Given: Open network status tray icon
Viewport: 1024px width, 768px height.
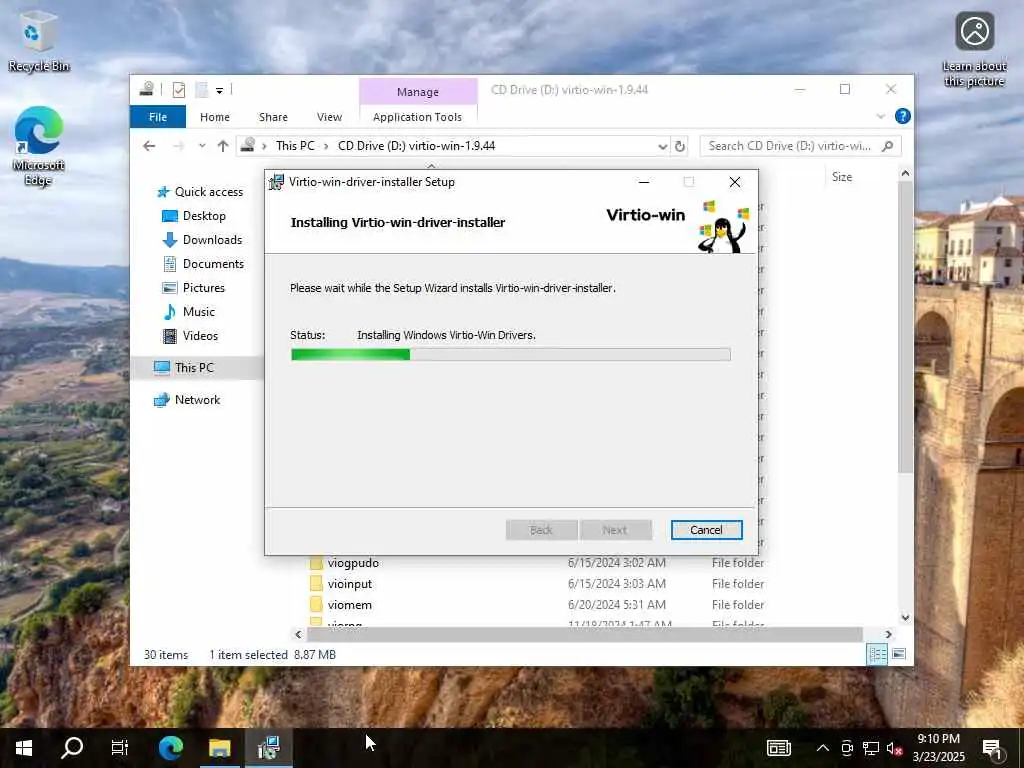Looking at the screenshot, I should (871, 748).
